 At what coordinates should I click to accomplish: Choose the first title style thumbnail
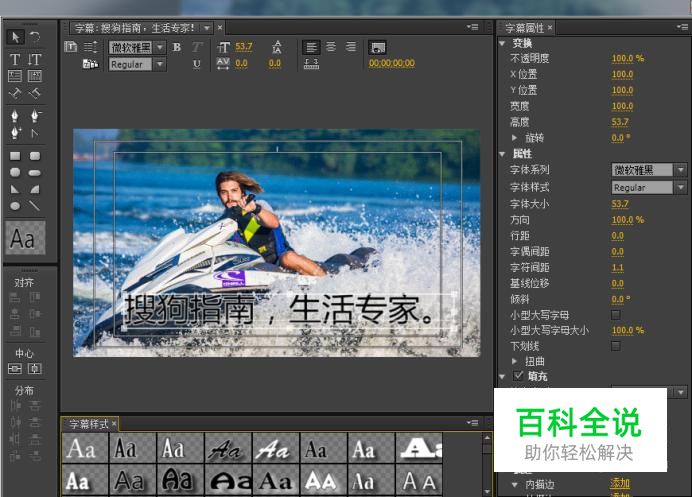click(x=85, y=448)
